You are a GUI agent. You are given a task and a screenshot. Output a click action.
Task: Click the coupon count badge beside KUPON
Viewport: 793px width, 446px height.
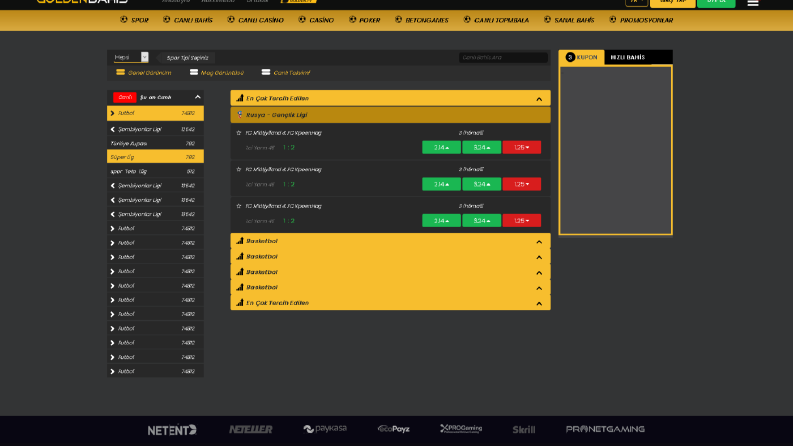[570, 57]
